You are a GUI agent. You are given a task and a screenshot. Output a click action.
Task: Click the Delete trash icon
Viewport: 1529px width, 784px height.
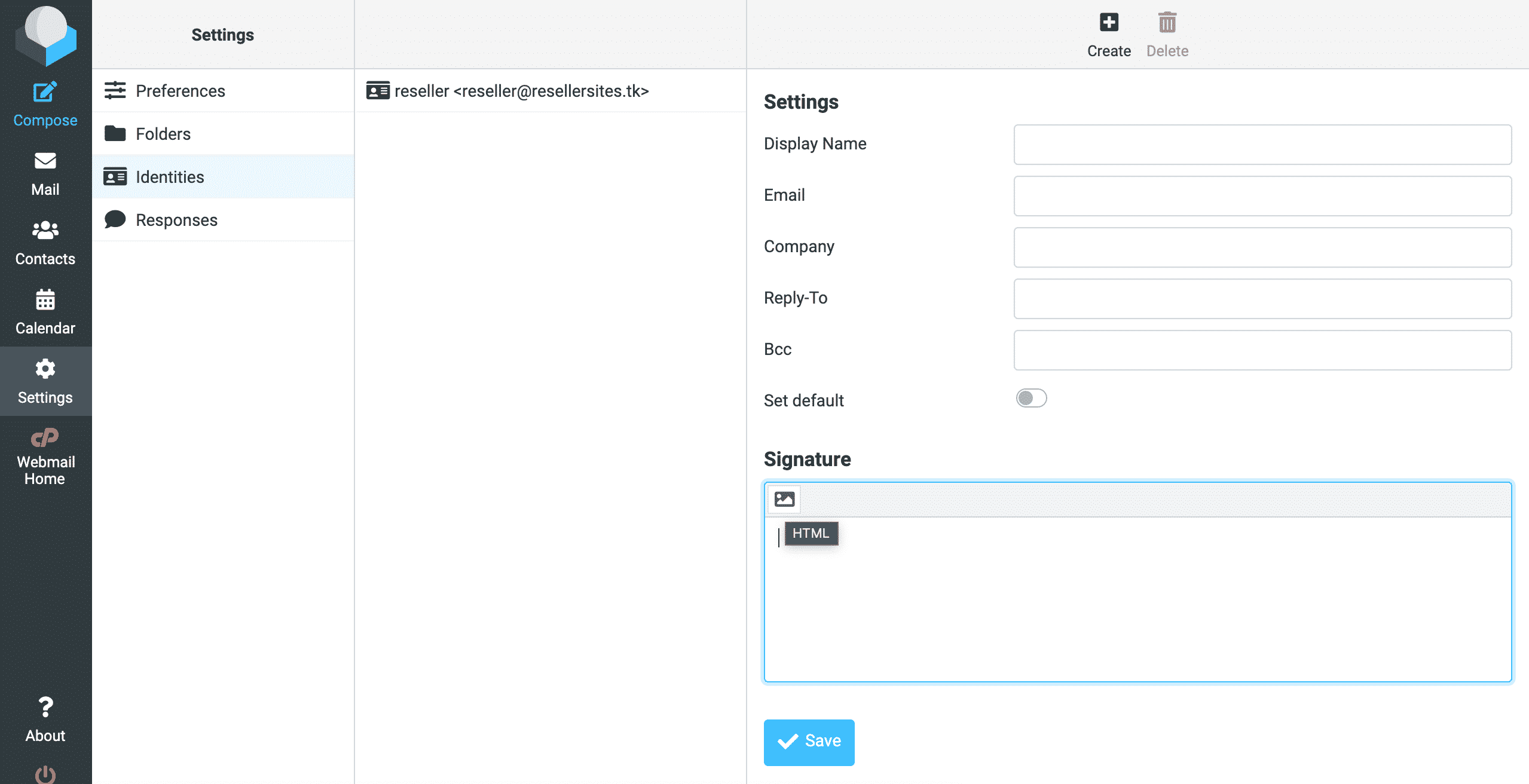coord(1167,23)
